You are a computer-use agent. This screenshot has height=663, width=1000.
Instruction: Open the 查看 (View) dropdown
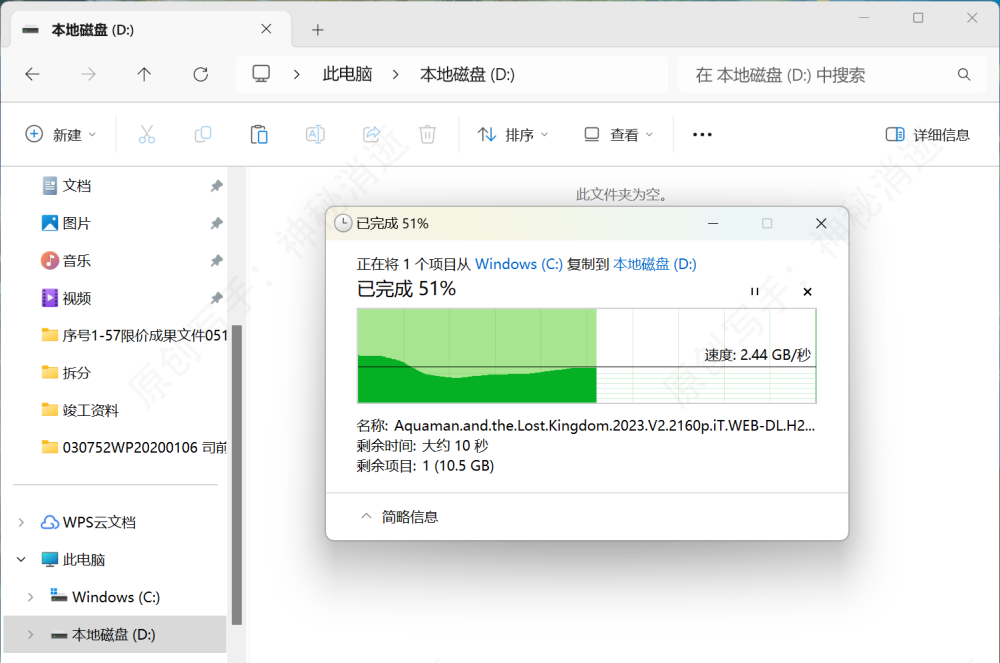619,135
